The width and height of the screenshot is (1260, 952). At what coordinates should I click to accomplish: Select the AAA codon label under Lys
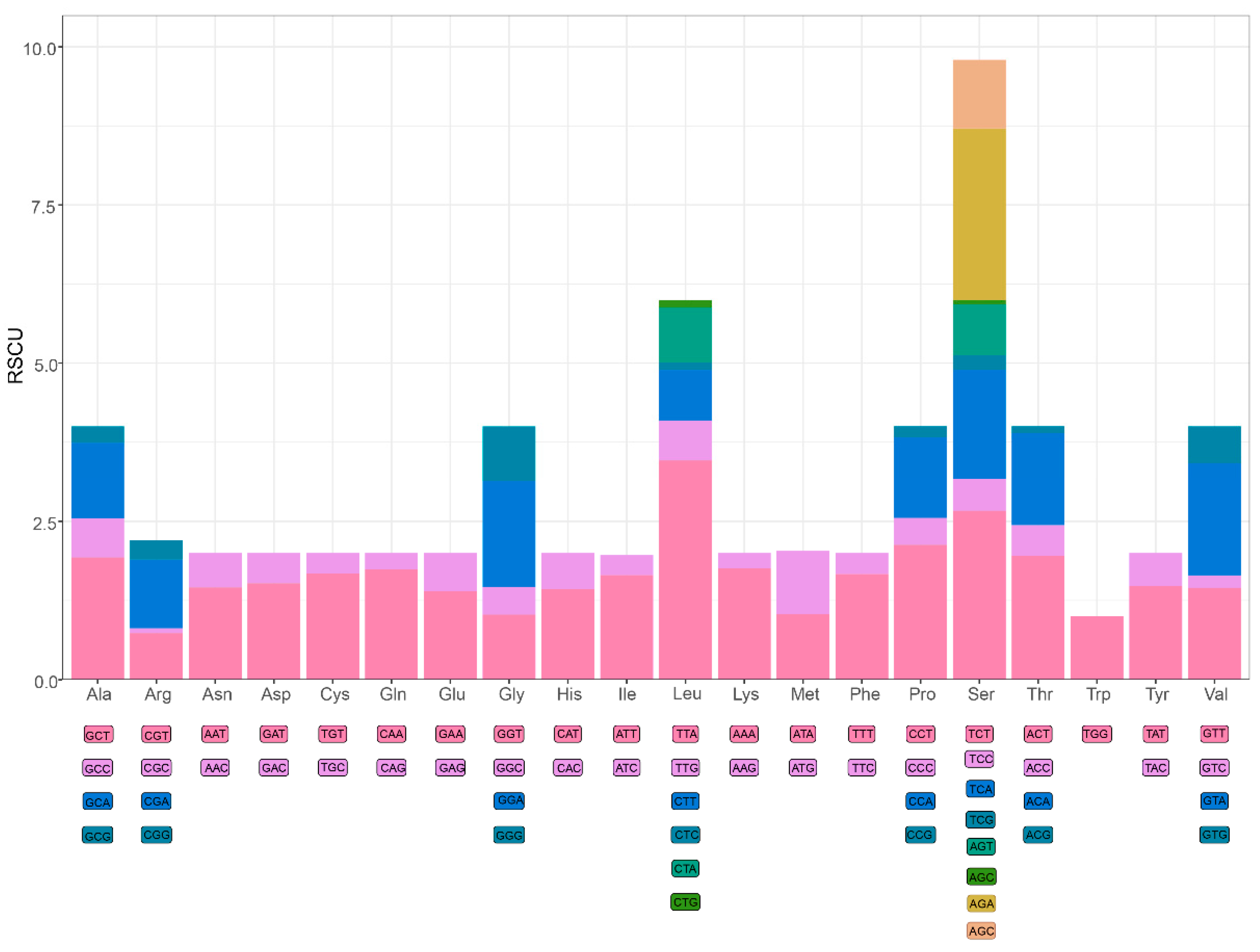pos(744,734)
